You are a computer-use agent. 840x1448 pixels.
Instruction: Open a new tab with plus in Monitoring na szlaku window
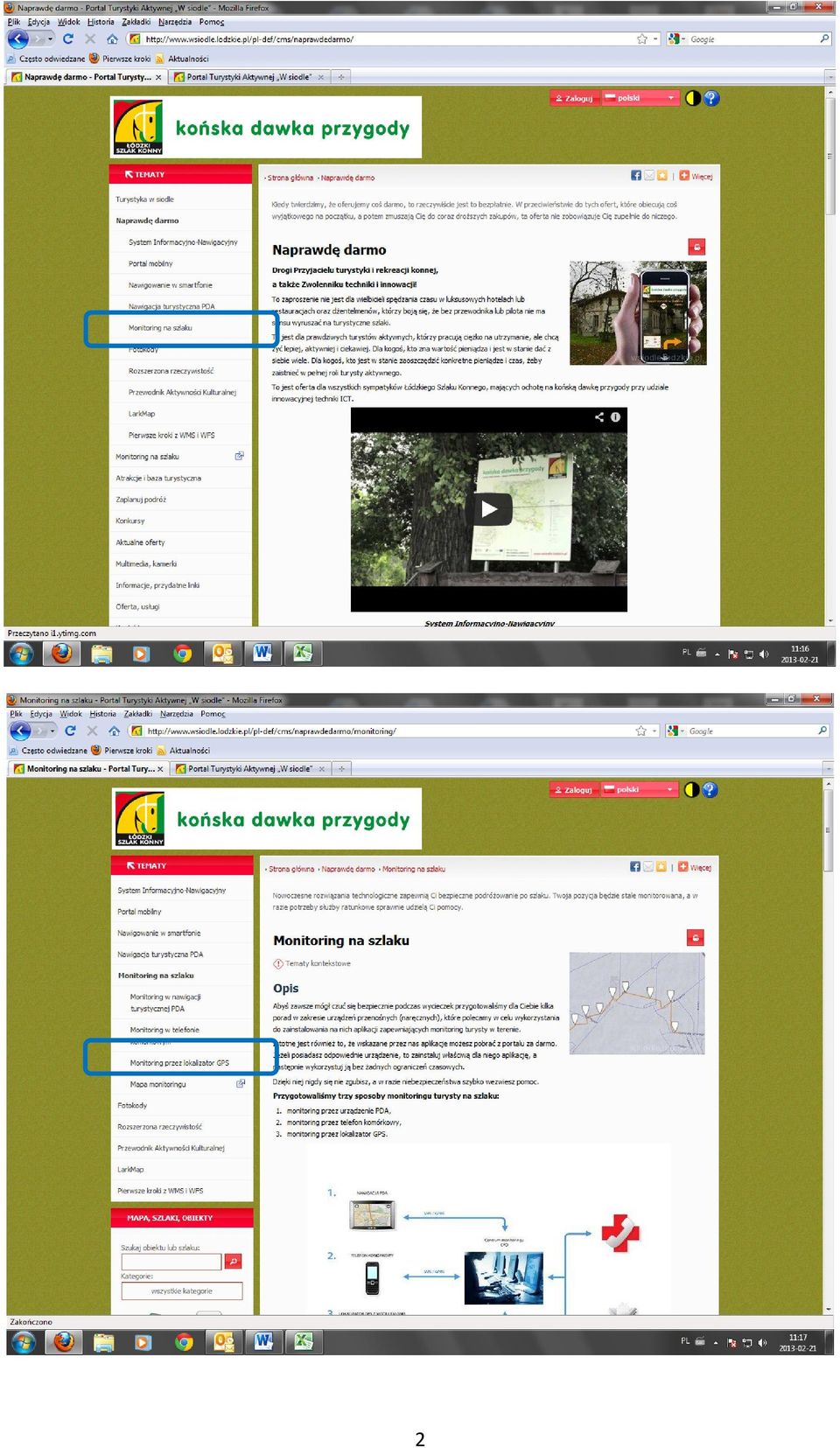pos(342,768)
